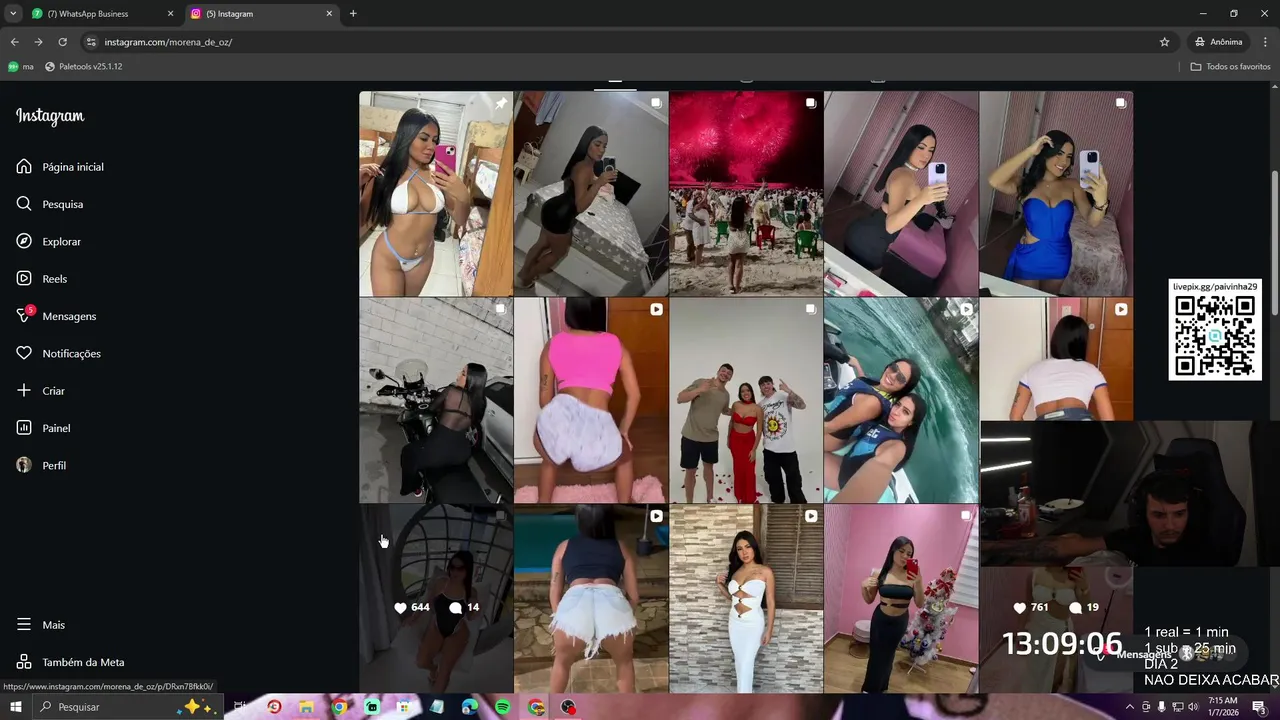This screenshot has width=1280, height=720.
Task: Open Pesquisa search in Instagram sidebar
Action: 50,204
